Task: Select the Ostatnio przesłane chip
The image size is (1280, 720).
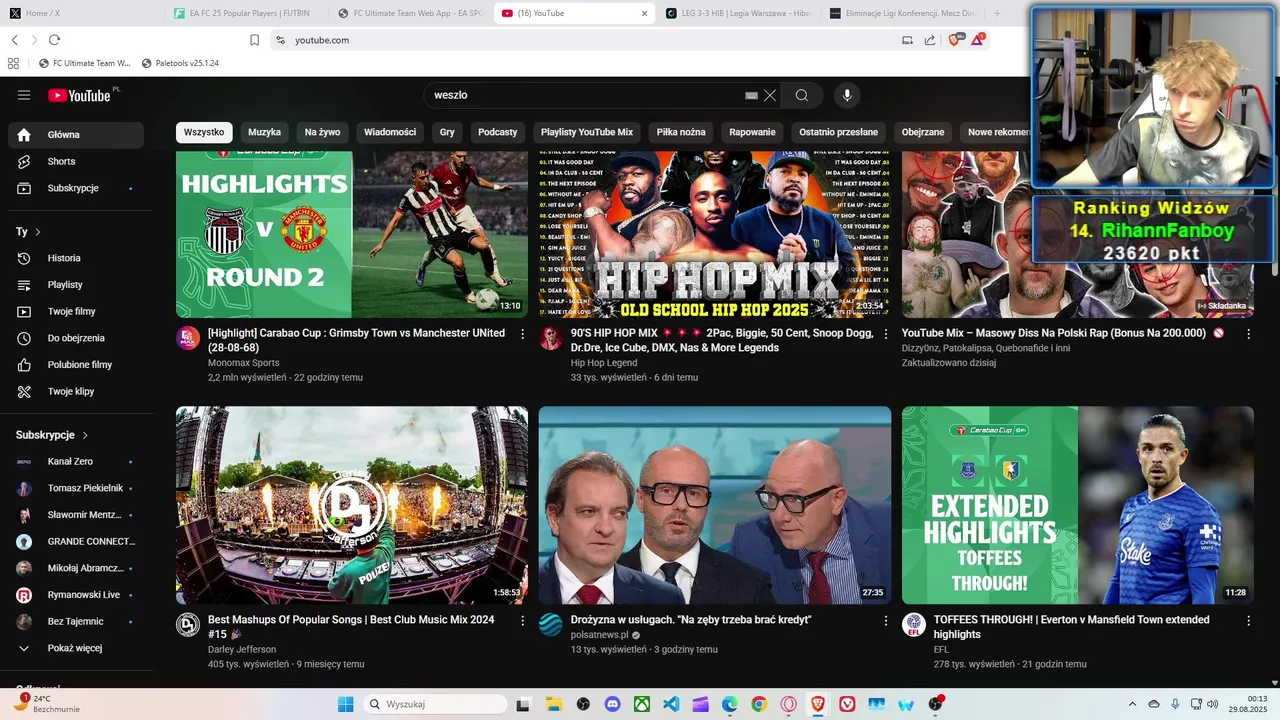Action: click(x=838, y=132)
